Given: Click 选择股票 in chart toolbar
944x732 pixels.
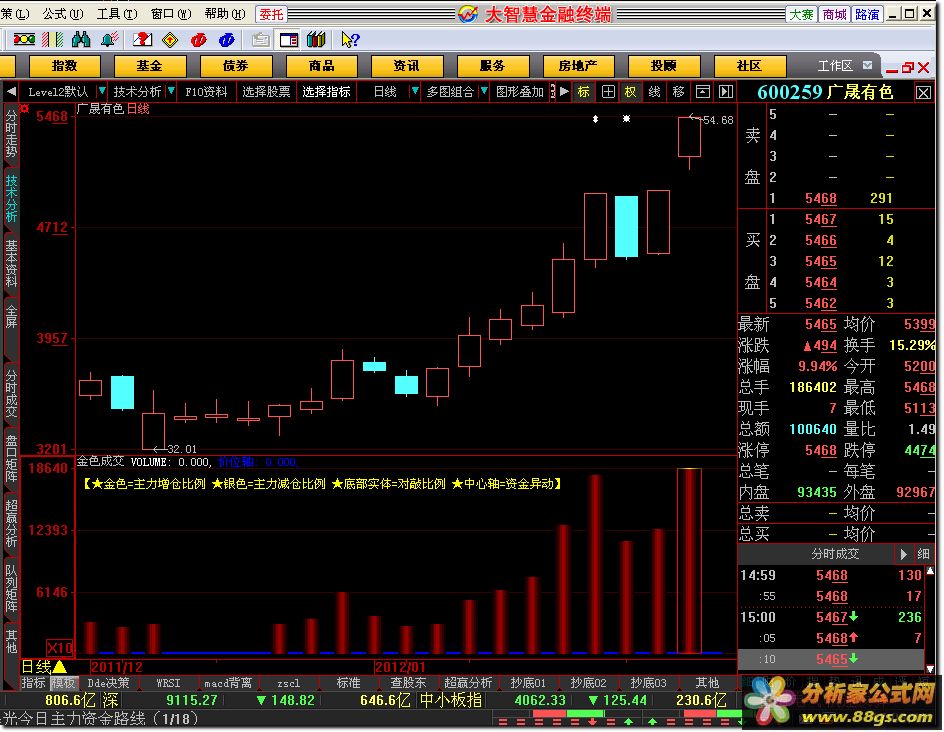Looking at the screenshot, I should coord(266,92).
